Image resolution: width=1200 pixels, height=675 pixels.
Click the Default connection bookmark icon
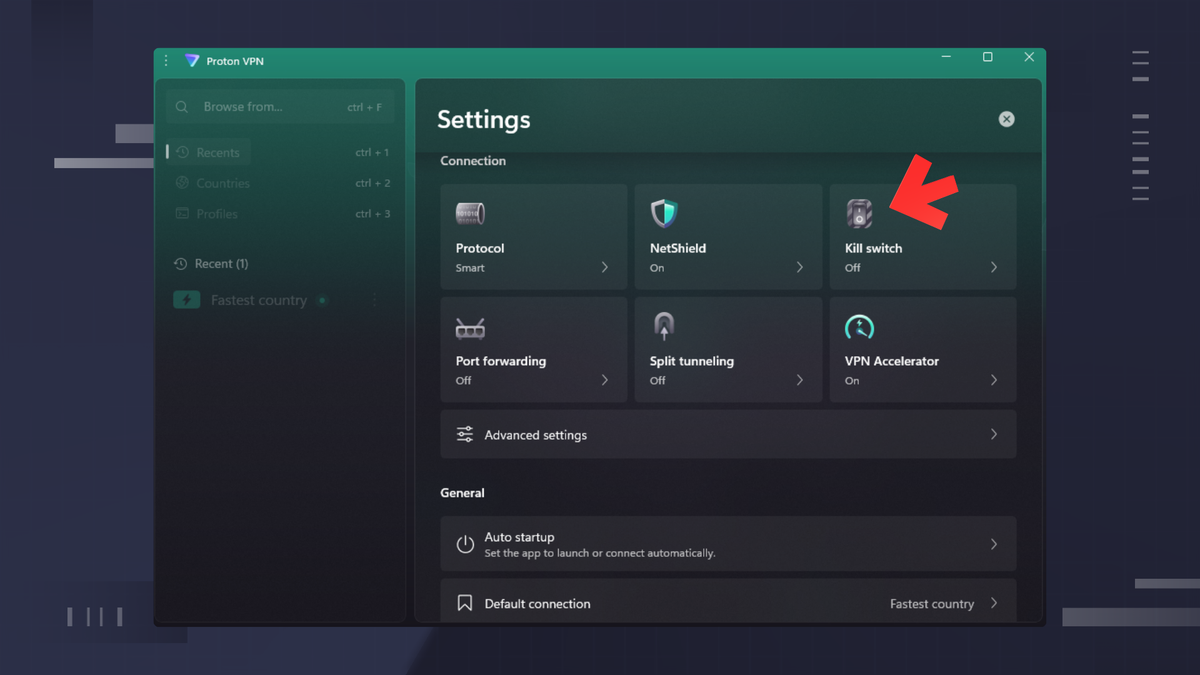pyautogui.click(x=465, y=603)
